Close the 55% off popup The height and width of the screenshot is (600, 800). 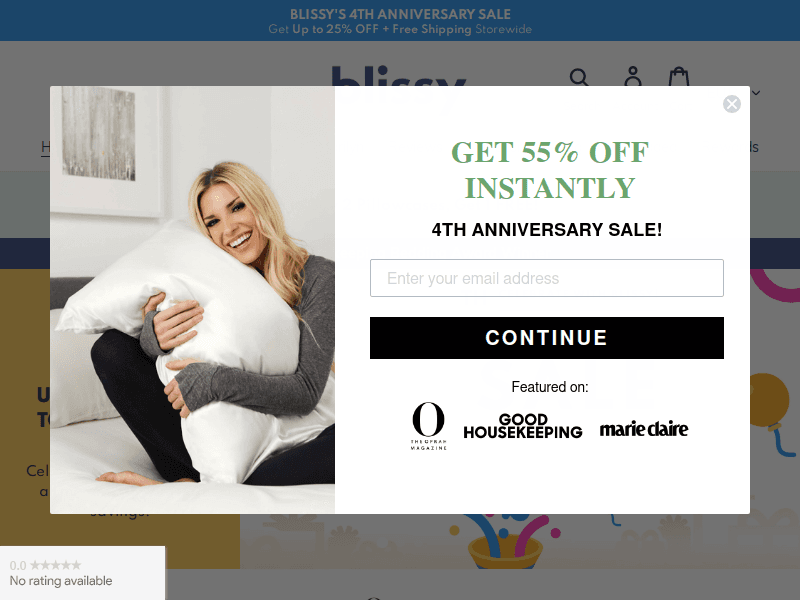click(732, 104)
